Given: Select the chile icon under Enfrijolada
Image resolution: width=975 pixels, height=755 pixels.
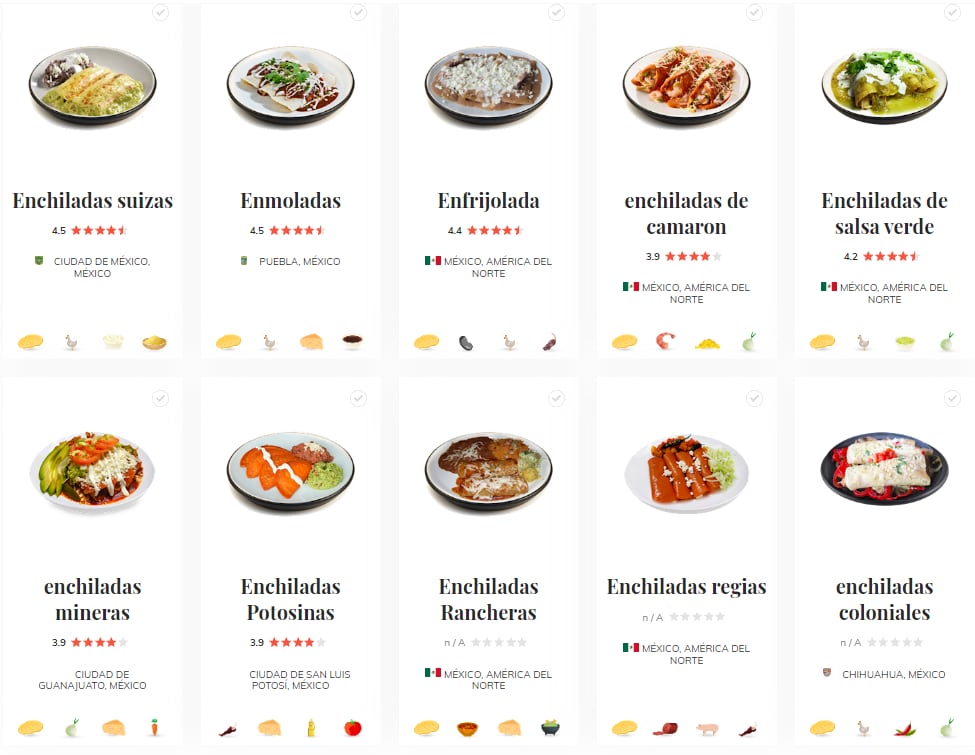Looking at the screenshot, I should 549,341.
